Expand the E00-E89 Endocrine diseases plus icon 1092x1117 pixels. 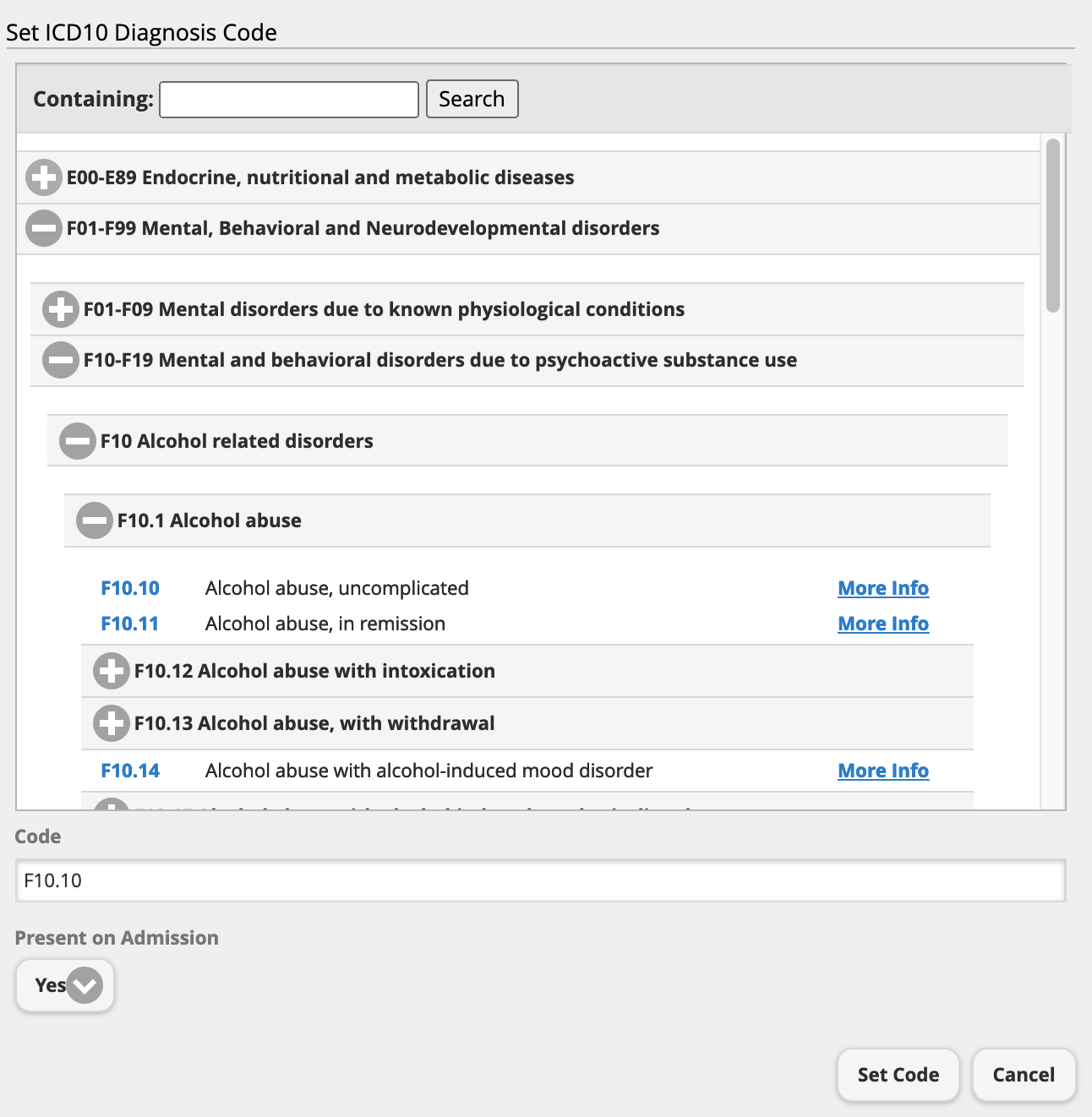43,177
